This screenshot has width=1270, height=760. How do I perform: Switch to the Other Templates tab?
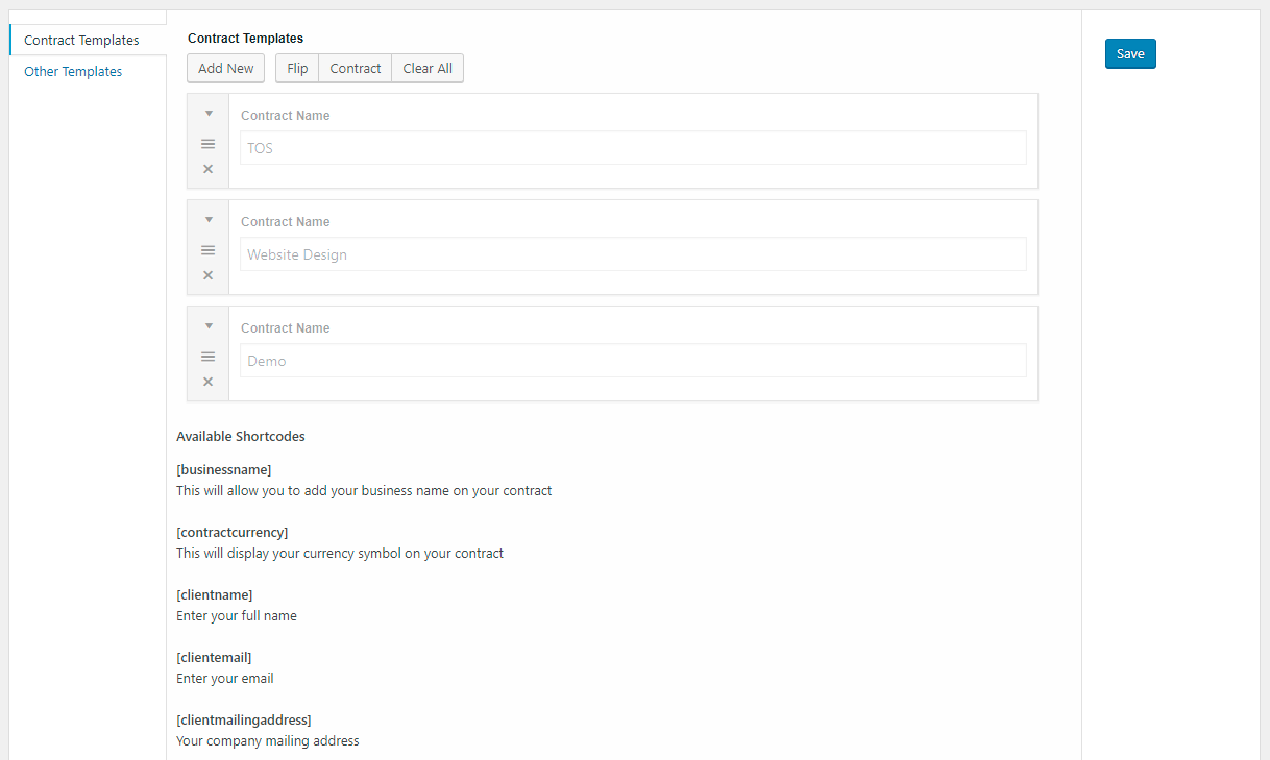[73, 71]
